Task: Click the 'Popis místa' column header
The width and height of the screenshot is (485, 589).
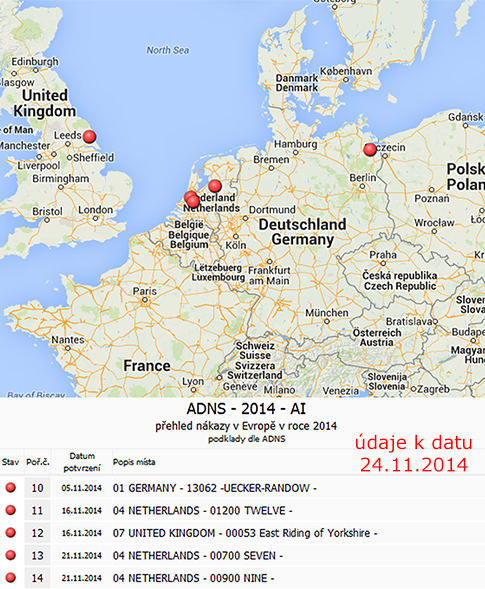Action: tap(134, 462)
